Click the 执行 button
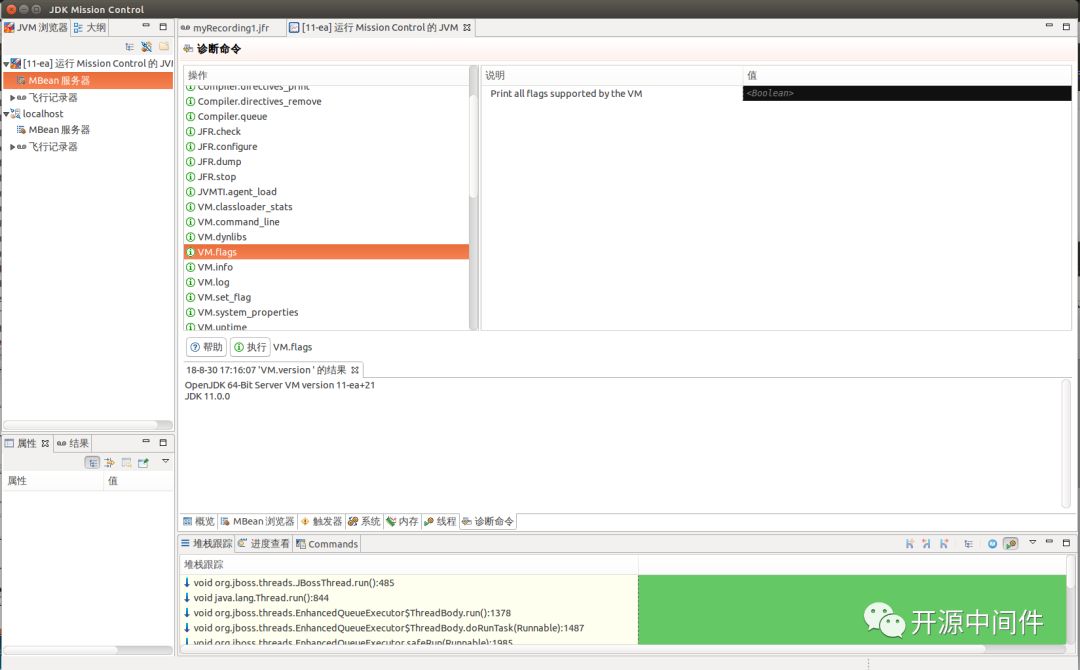 [250, 347]
